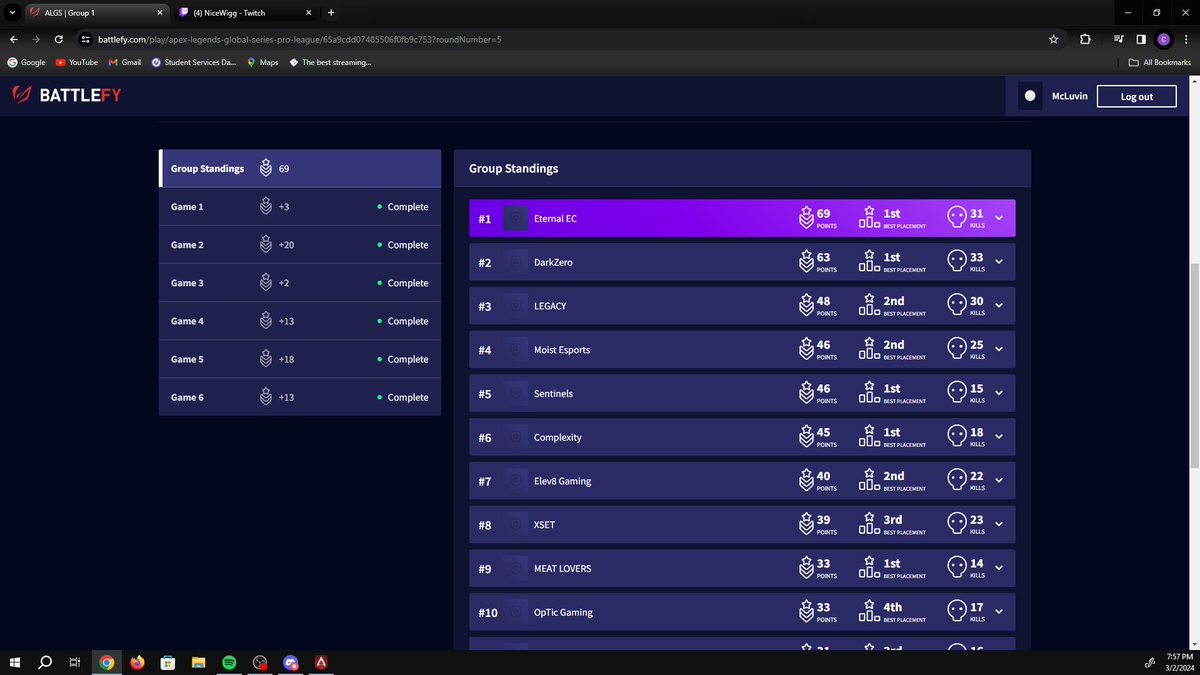Expand the DarkZero row chevron

pos(999,262)
